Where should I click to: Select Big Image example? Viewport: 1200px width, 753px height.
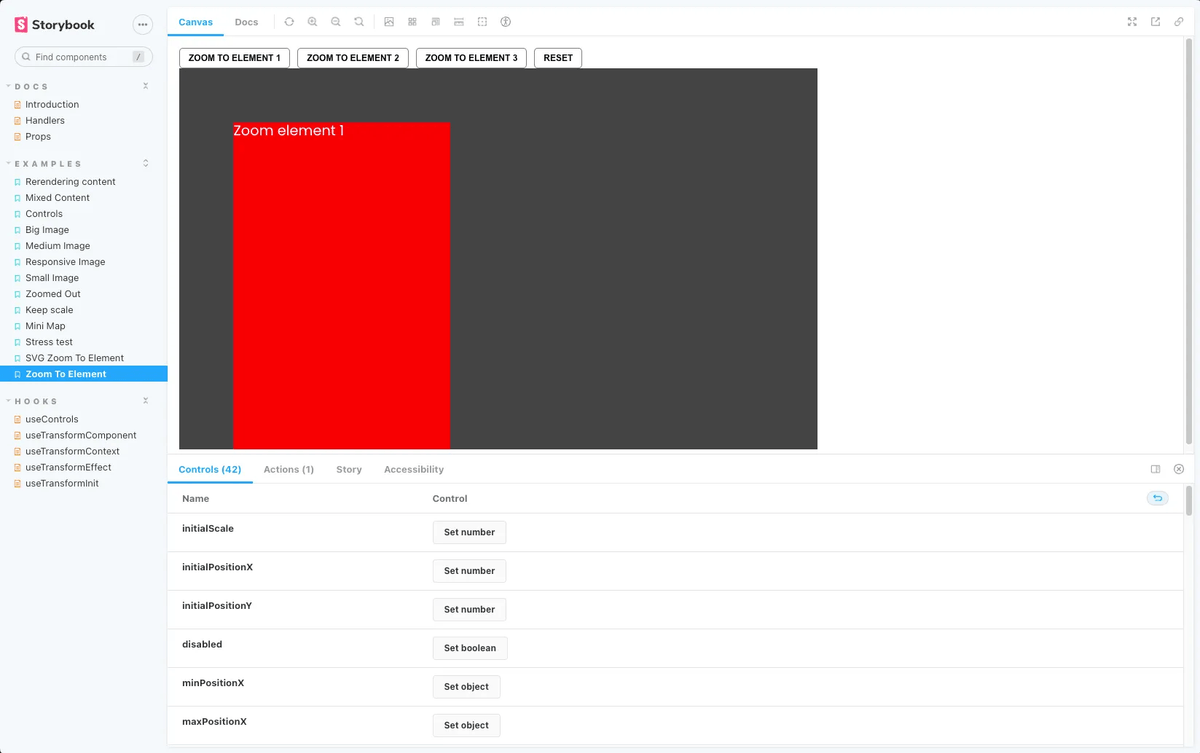click(47, 230)
